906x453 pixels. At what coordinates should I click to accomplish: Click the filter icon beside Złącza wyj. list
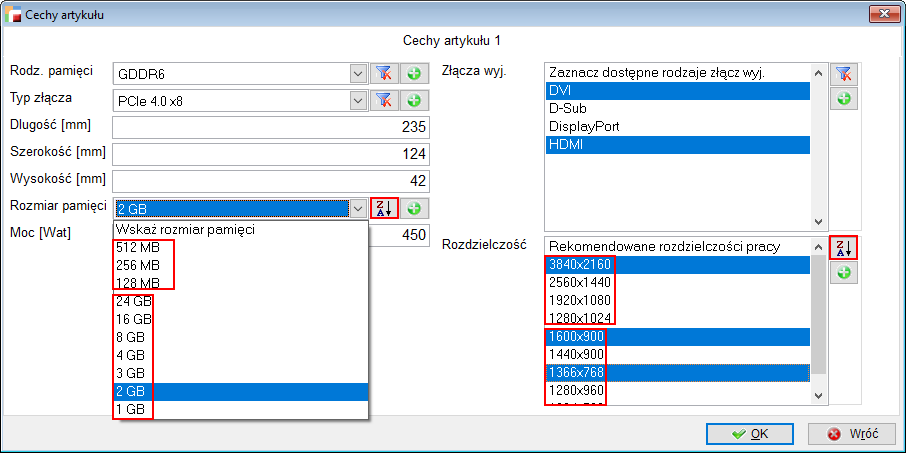(x=844, y=73)
